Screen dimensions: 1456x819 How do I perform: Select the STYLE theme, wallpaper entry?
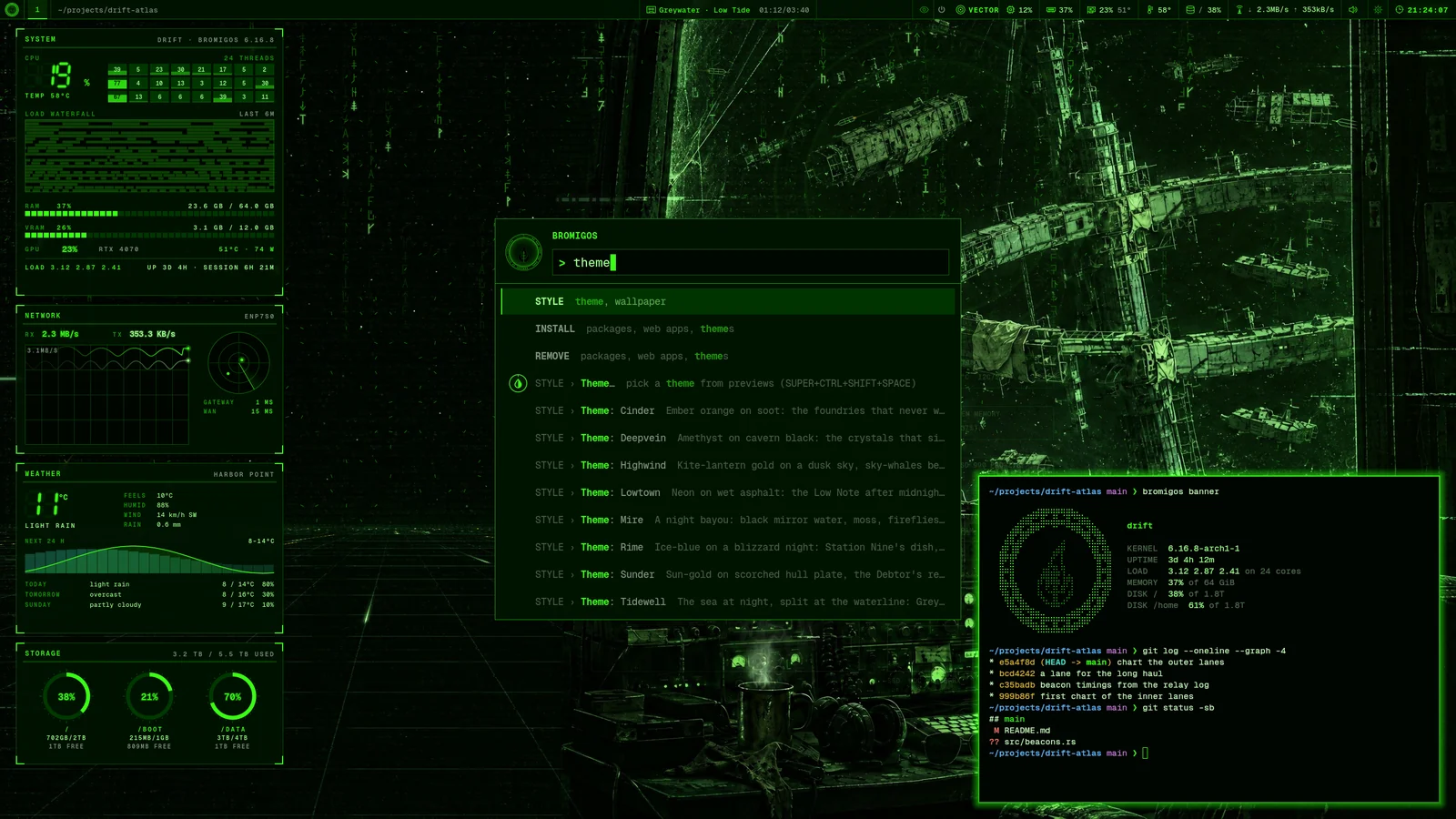pyautogui.click(x=728, y=301)
